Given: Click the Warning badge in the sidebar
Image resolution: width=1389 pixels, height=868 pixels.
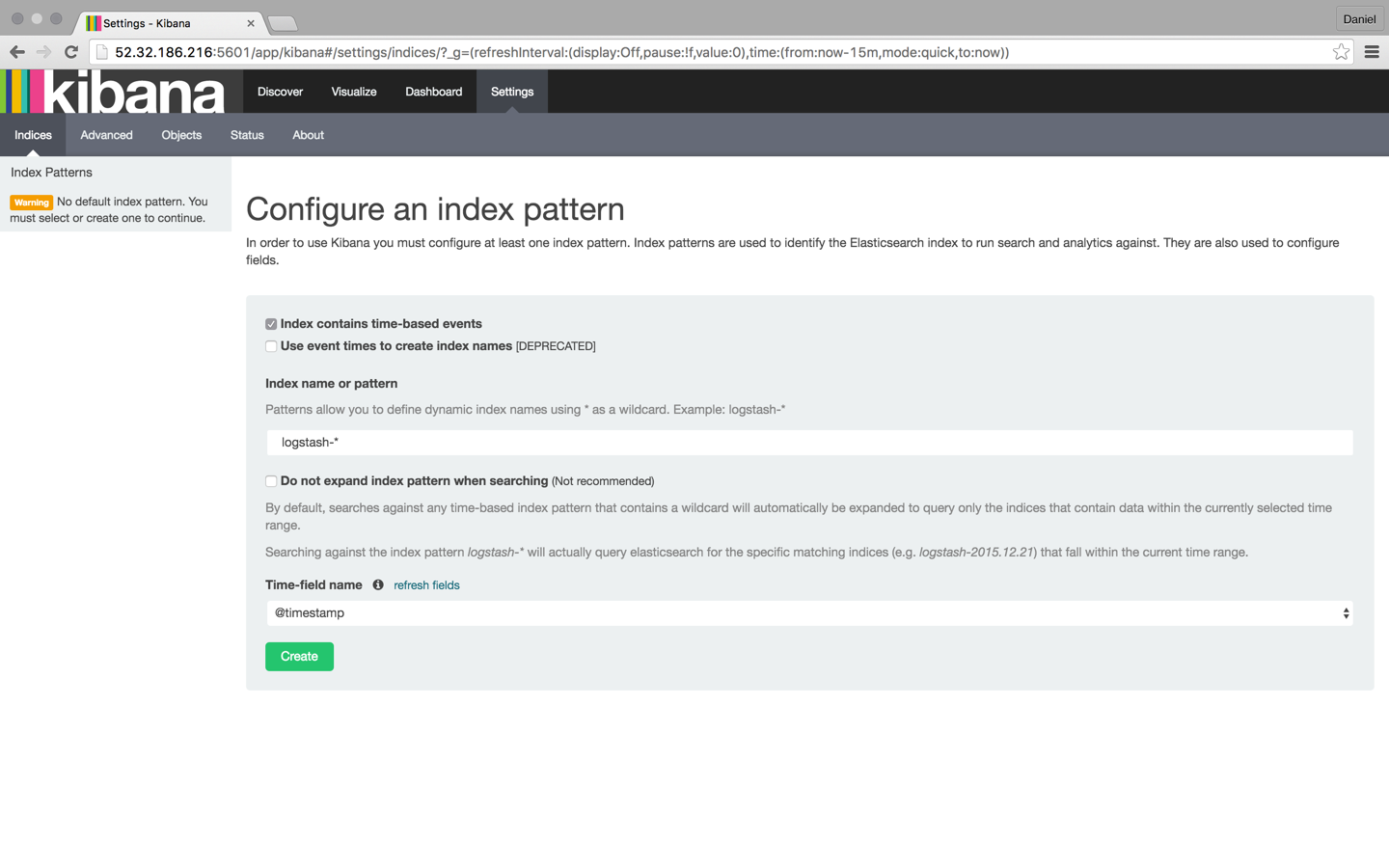Looking at the screenshot, I should click(31, 203).
